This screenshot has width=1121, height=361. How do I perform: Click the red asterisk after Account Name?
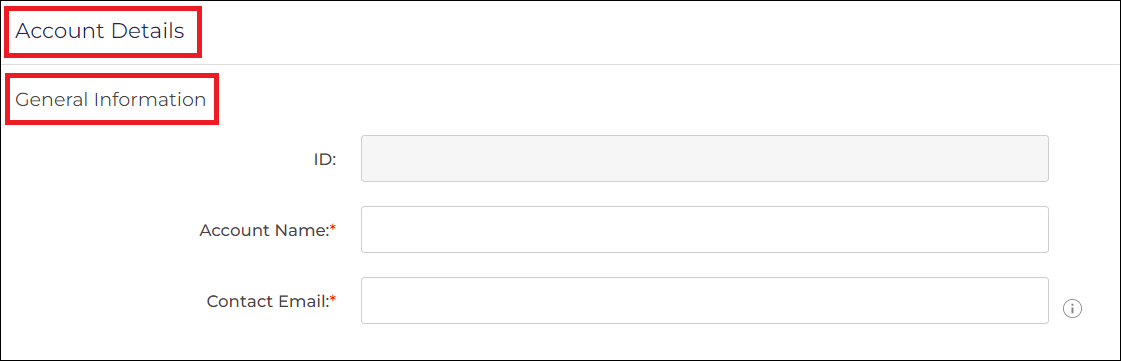click(332, 228)
